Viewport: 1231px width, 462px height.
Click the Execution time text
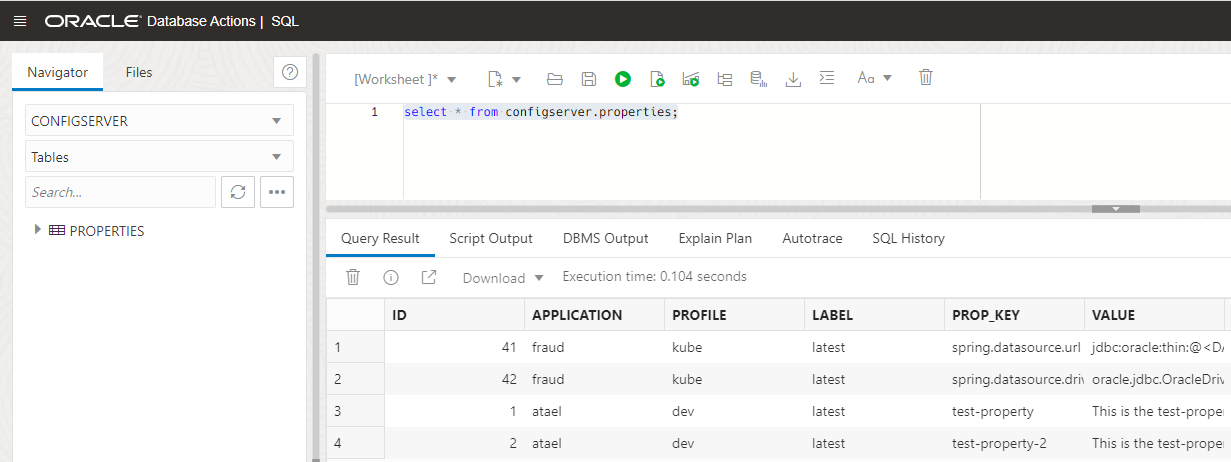[x=654, y=276]
